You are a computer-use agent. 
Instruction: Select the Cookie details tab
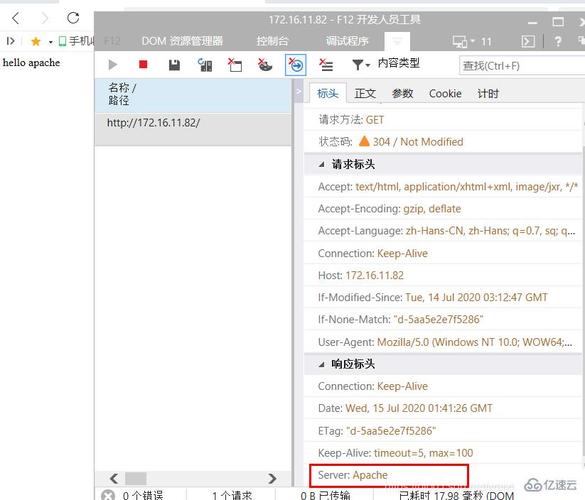tap(445, 93)
